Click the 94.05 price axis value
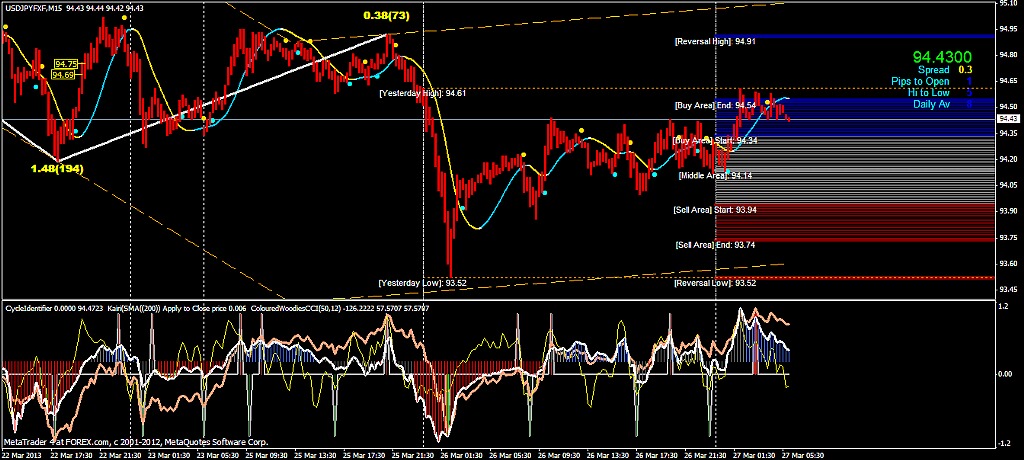Screen dimensions: 1024x460 [x=1007, y=185]
